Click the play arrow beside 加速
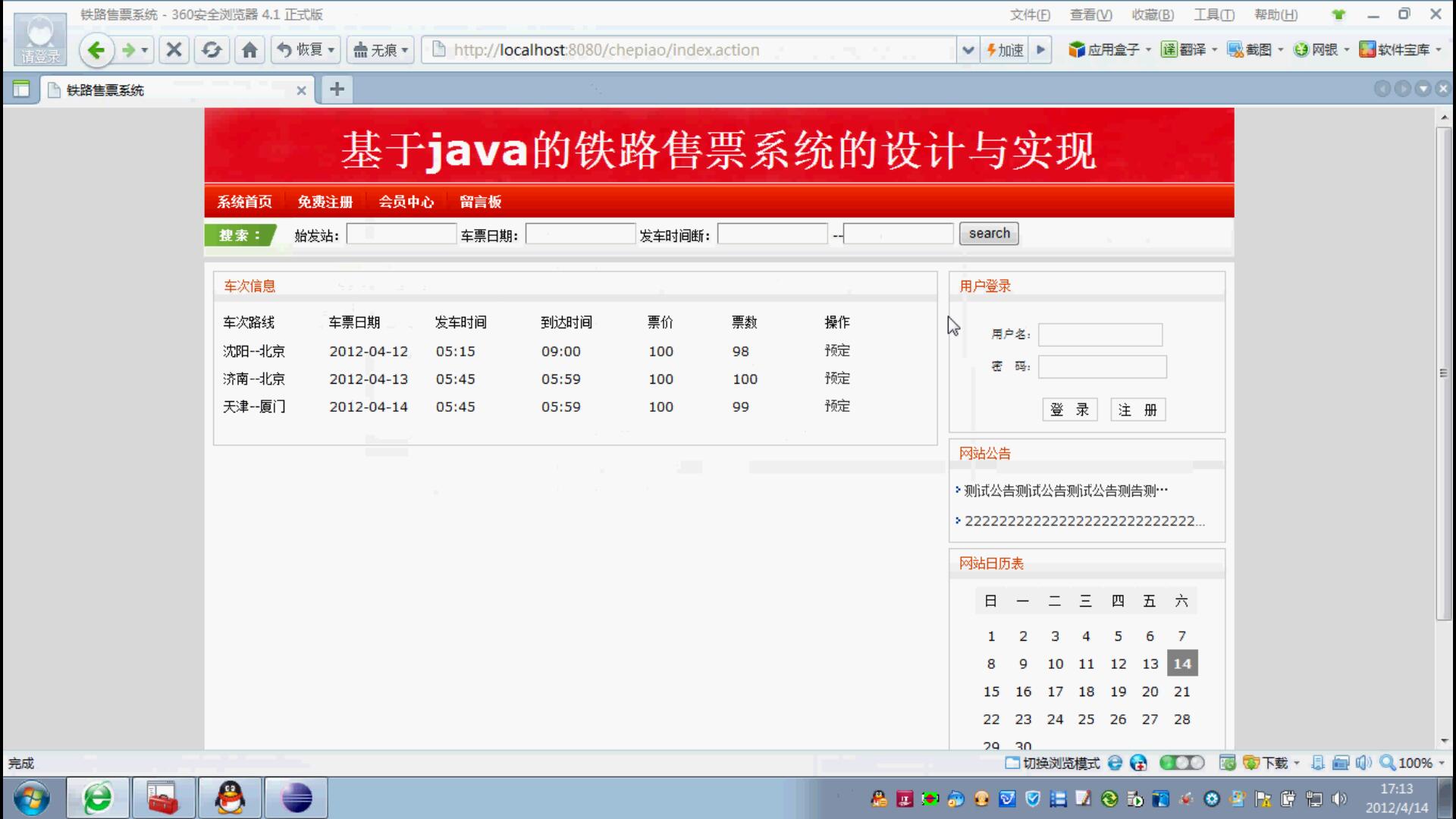The image size is (1456, 819). point(1040,50)
